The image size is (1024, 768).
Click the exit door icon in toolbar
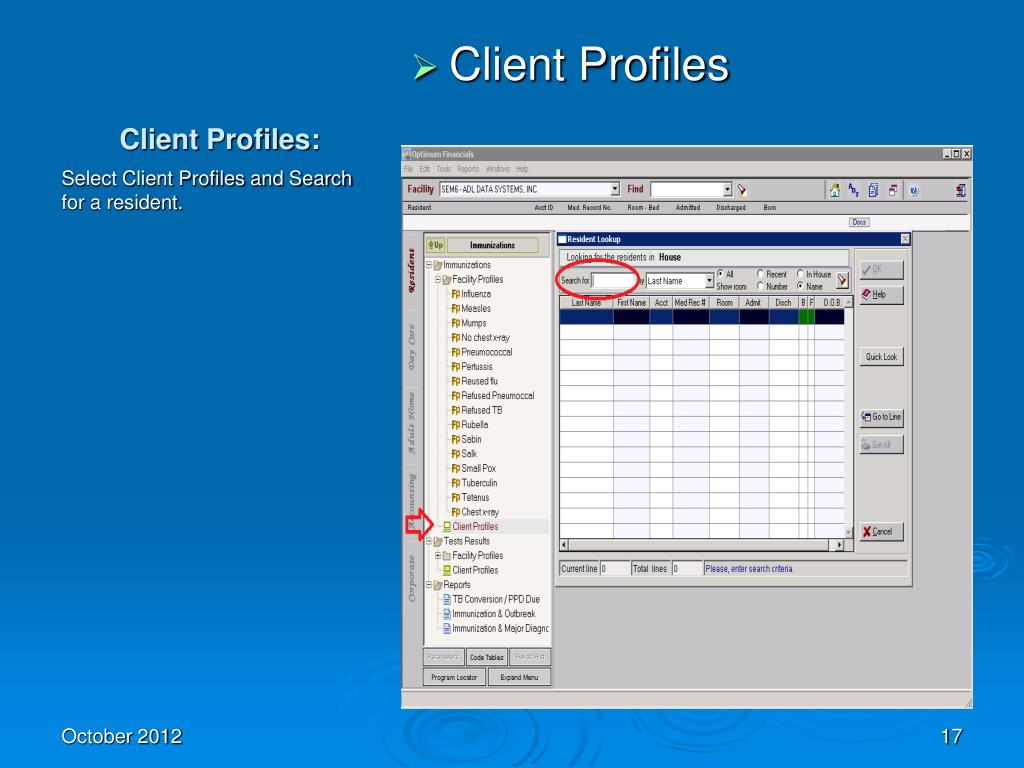point(961,191)
